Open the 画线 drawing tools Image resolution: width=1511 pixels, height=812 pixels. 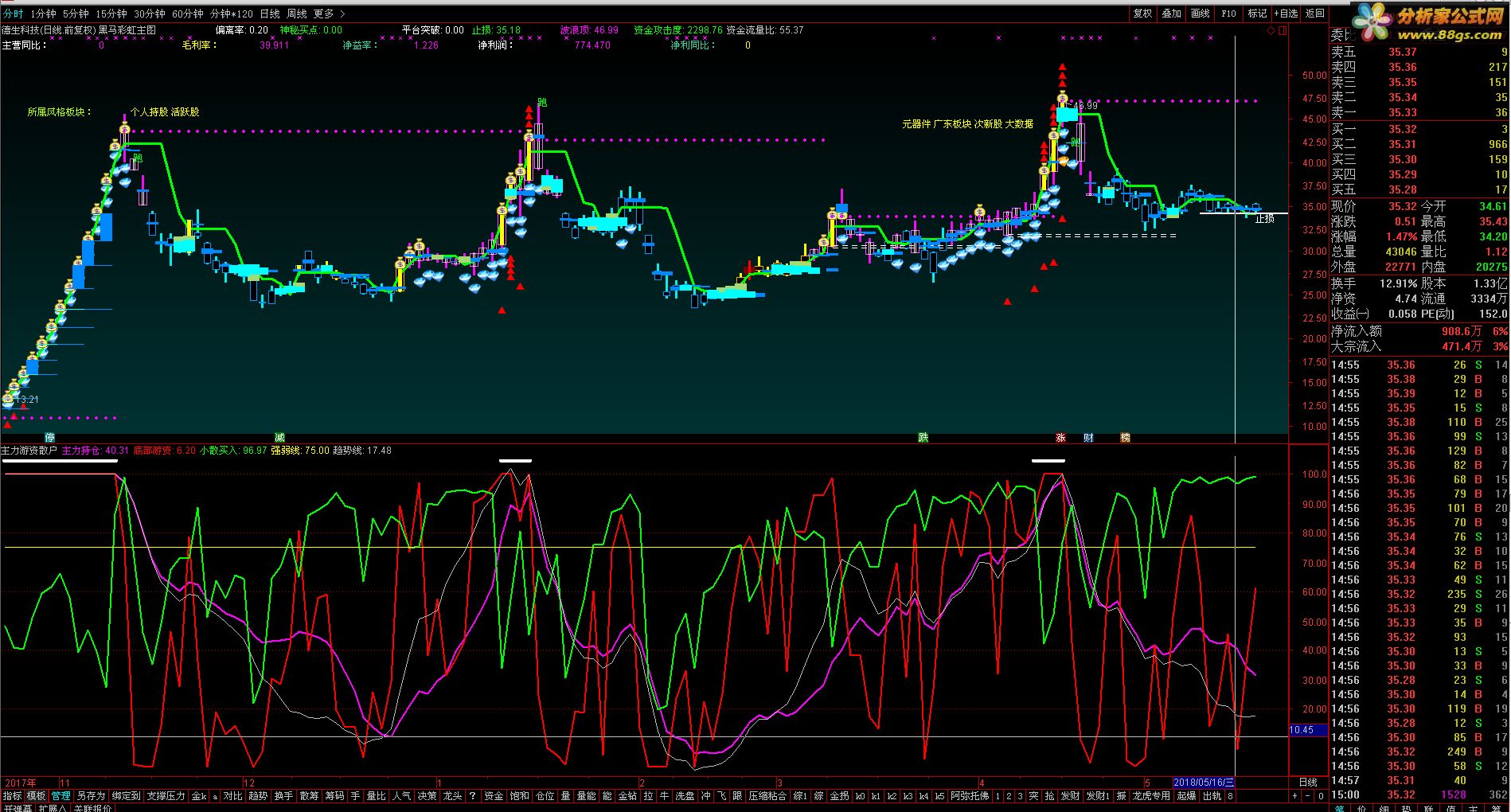pos(1200,14)
